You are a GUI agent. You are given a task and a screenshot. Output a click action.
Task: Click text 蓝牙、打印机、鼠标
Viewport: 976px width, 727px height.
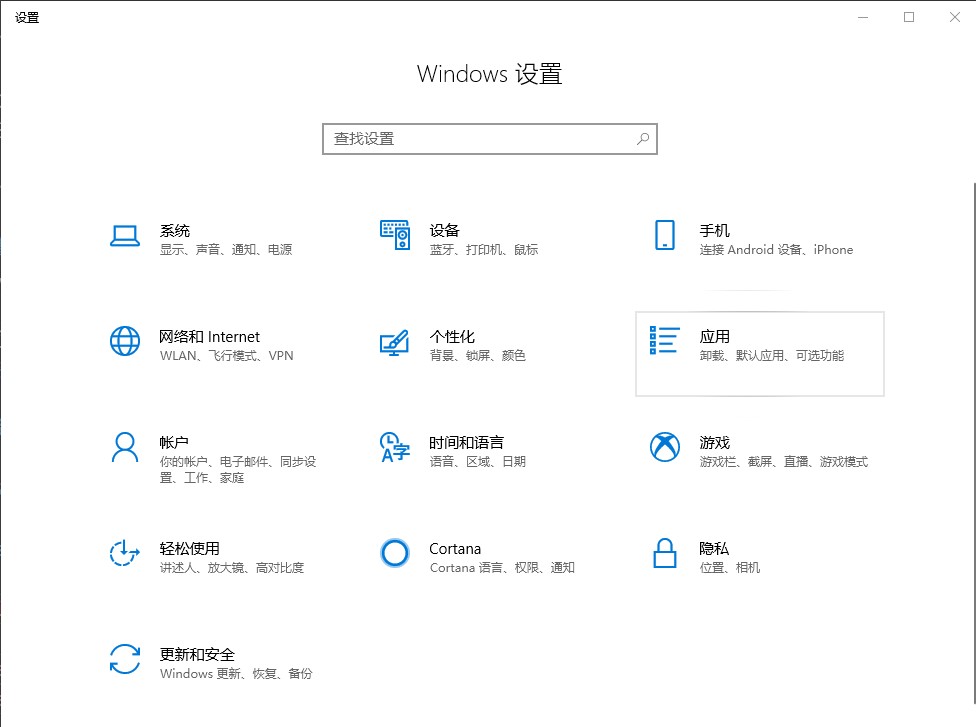[x=484, y=250]
